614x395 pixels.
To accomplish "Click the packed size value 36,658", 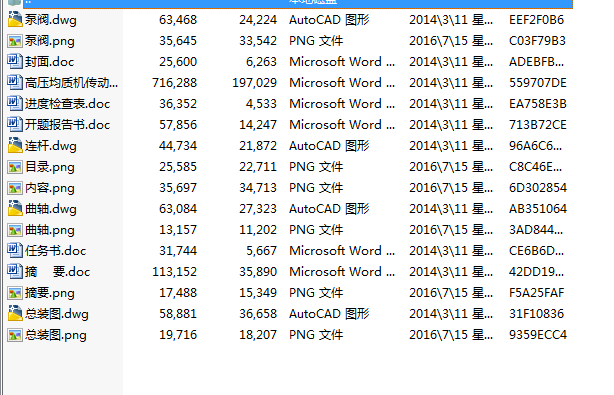I will (258, 314).
